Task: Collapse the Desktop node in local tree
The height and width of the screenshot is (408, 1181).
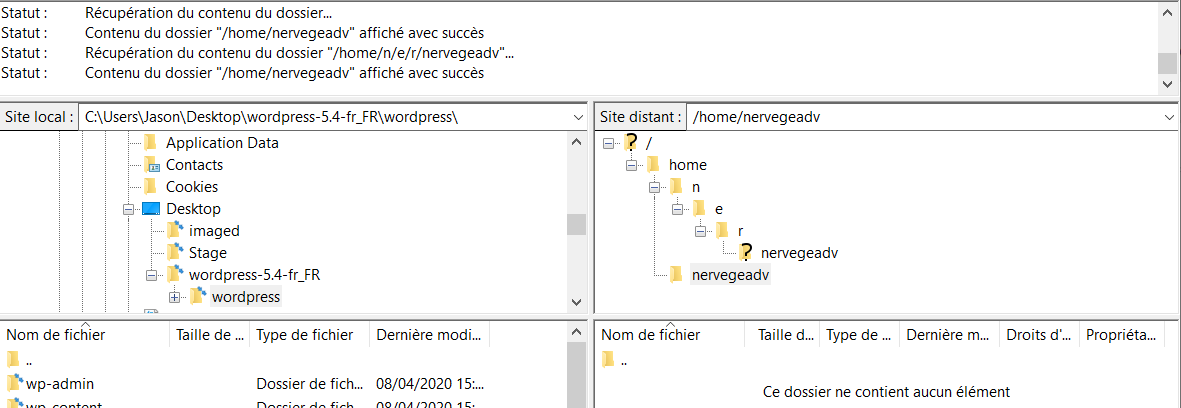Action: [x=128, y=209]
